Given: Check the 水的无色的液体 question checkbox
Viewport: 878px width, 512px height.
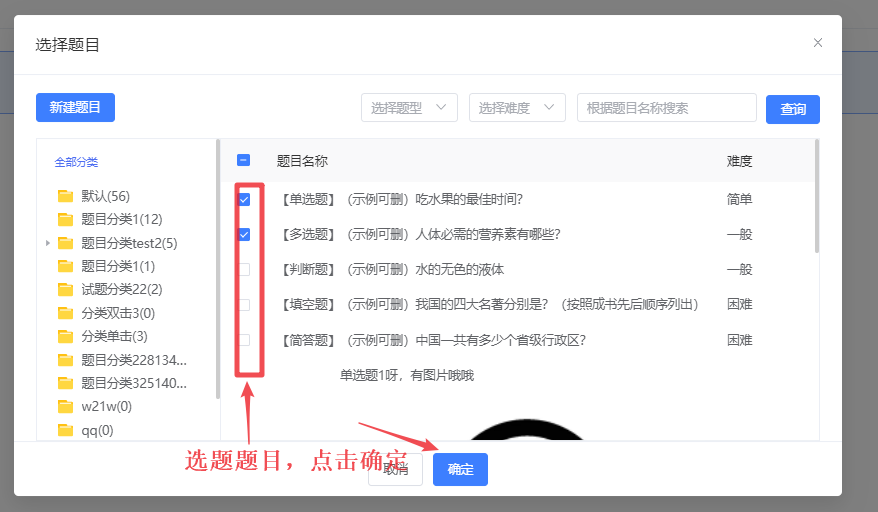Looking at the screenshot, I should tap(244, 269).
